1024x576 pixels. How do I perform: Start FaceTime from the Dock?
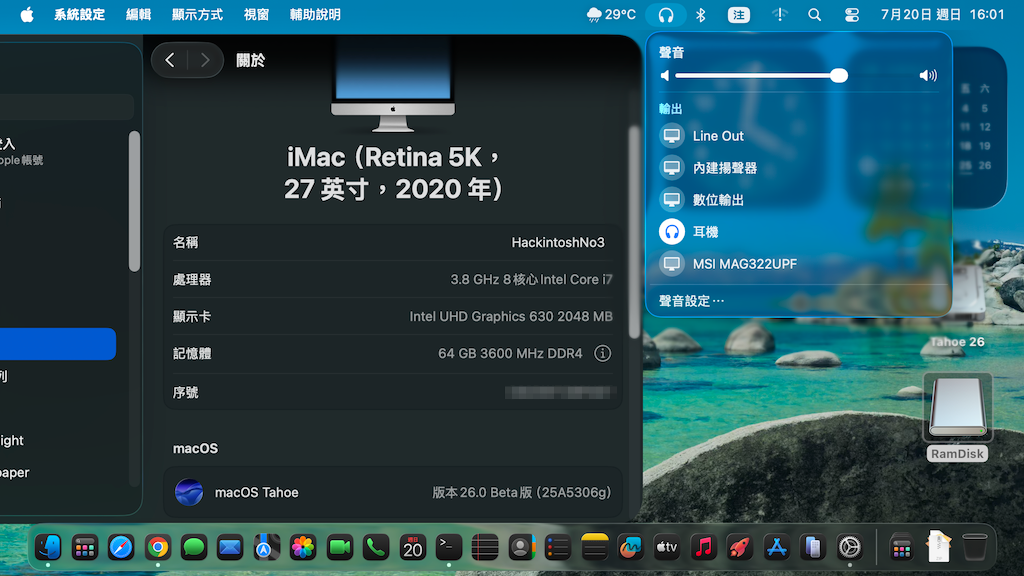coord(340,547)
